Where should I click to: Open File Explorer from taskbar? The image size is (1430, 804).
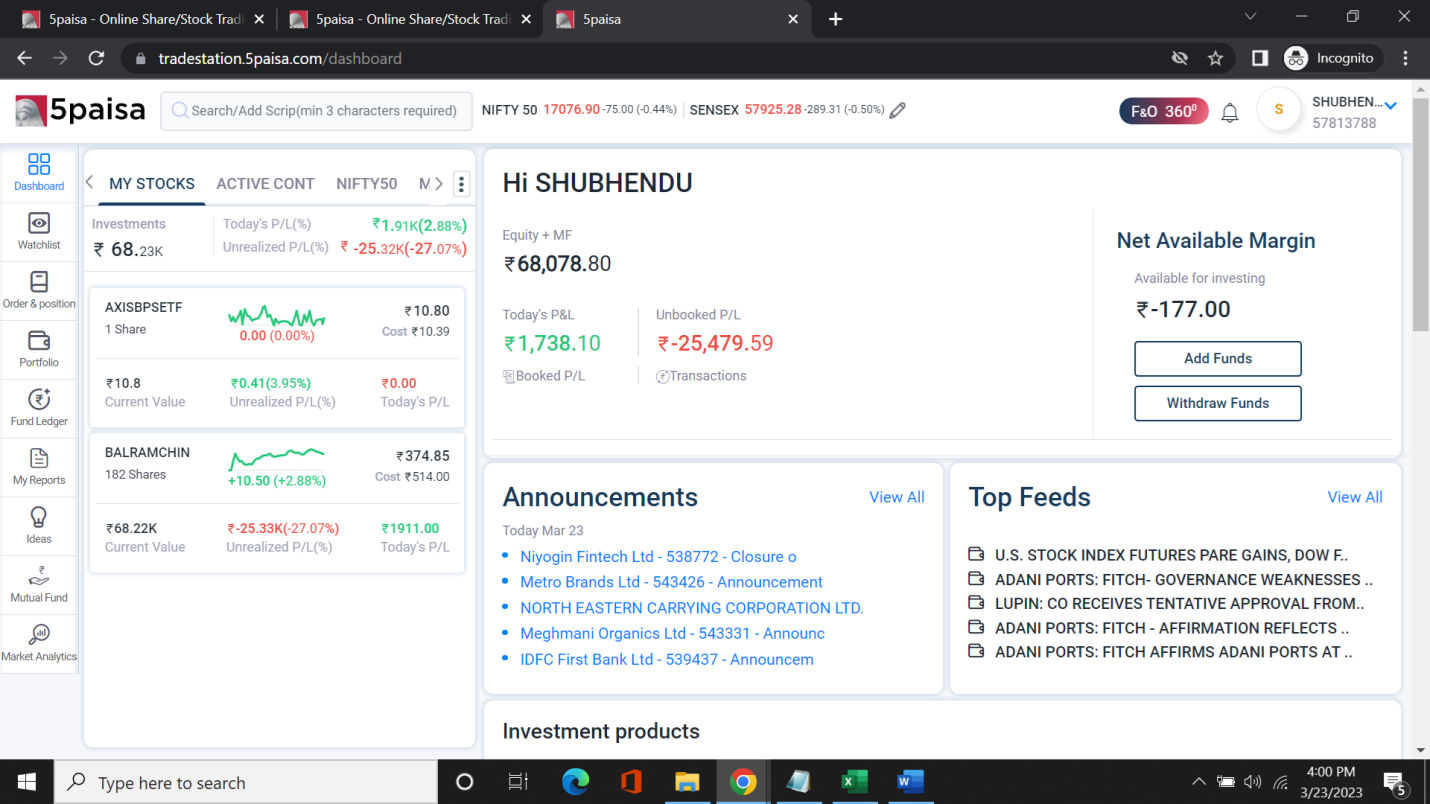[x=686, y=782]
